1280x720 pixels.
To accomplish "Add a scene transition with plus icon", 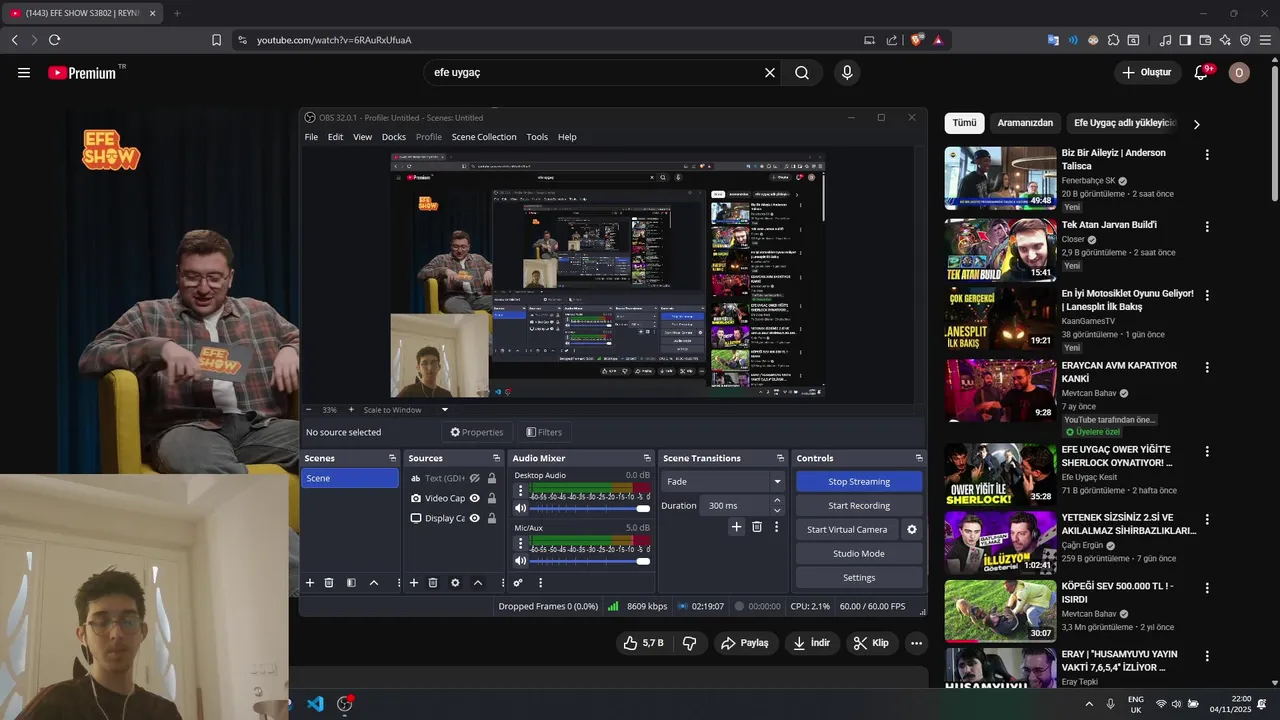I will point(737,527).
